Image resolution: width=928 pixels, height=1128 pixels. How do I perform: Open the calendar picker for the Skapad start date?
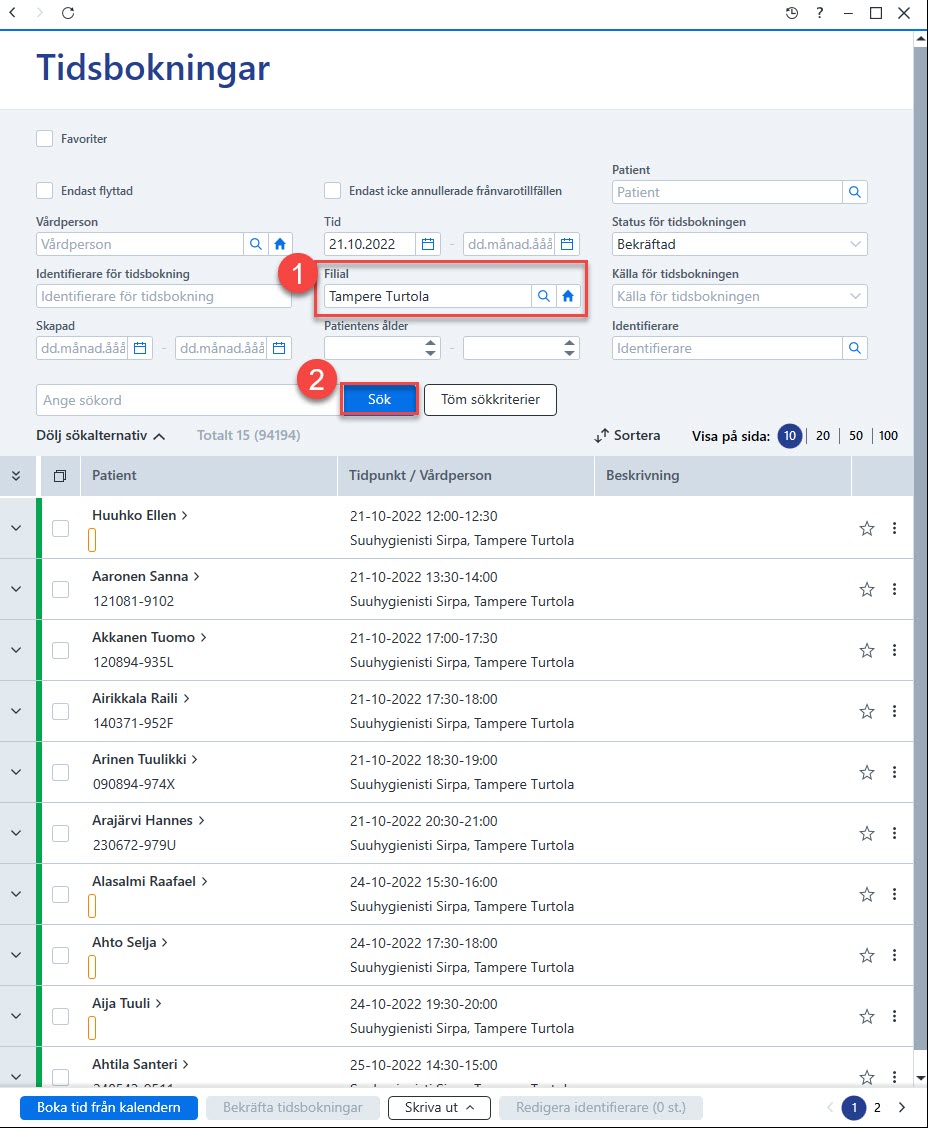click(140, 348)
